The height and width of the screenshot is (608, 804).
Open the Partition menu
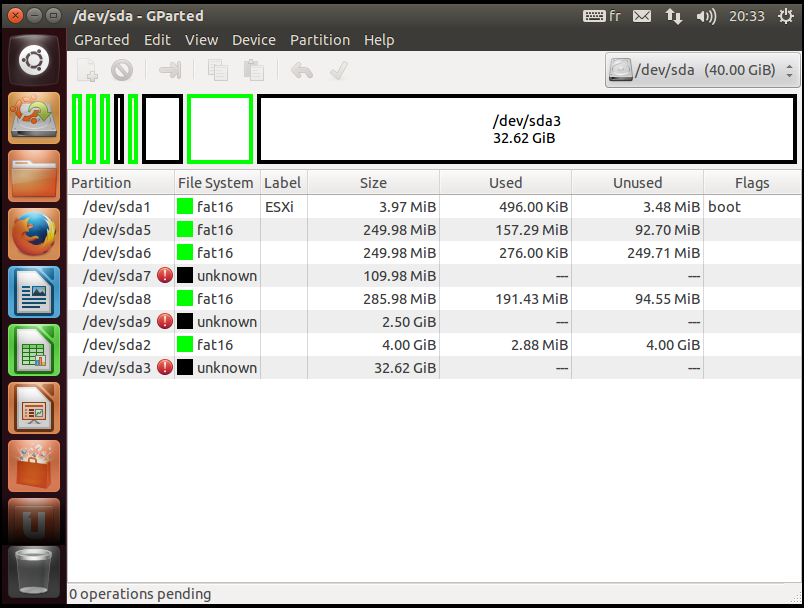(x=320, y=40)
